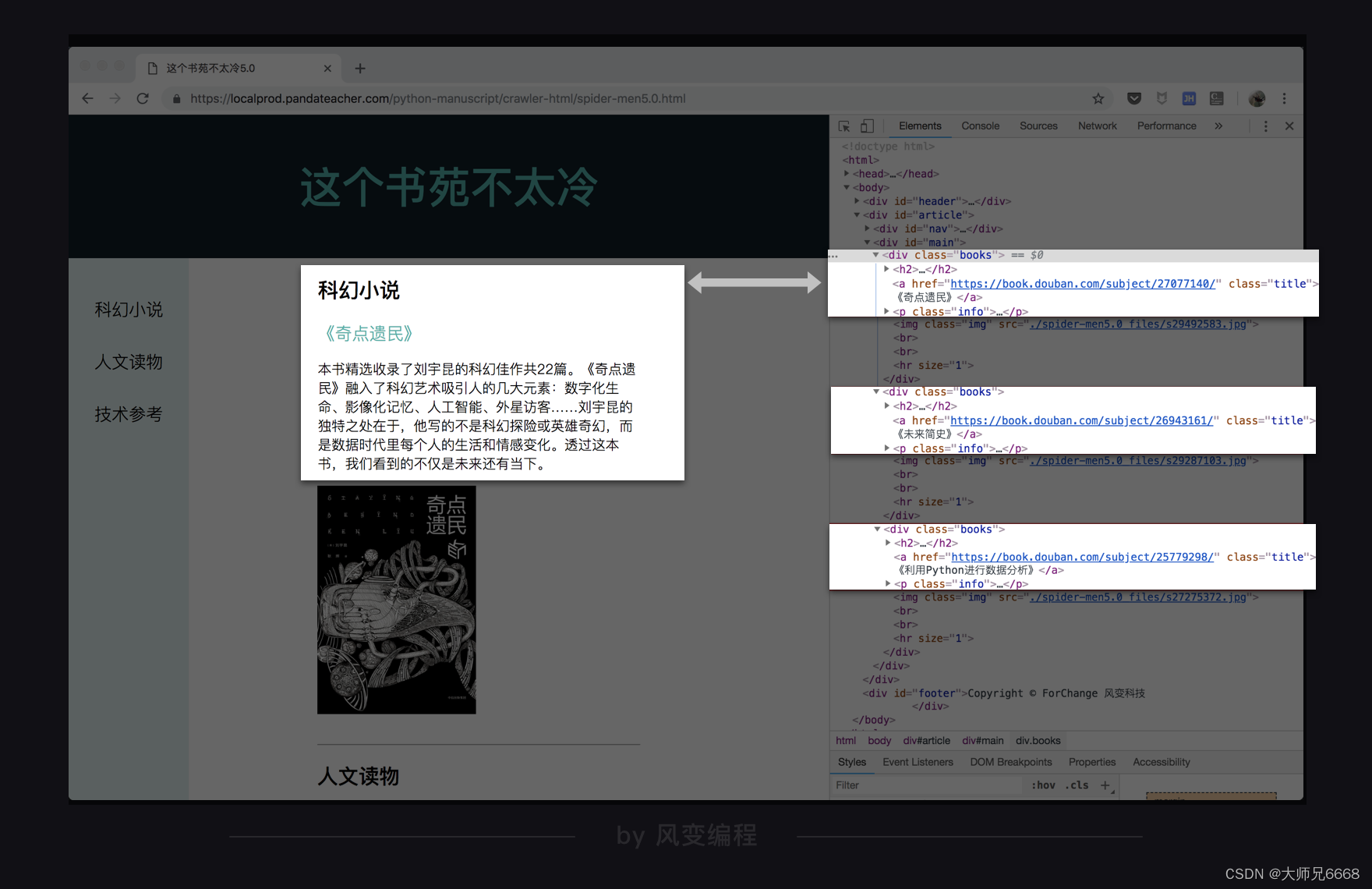Viewport: 1372px width, 889px height.
Task: Select body in the breadcrumb trail
Action: click(x=879, y=740)
